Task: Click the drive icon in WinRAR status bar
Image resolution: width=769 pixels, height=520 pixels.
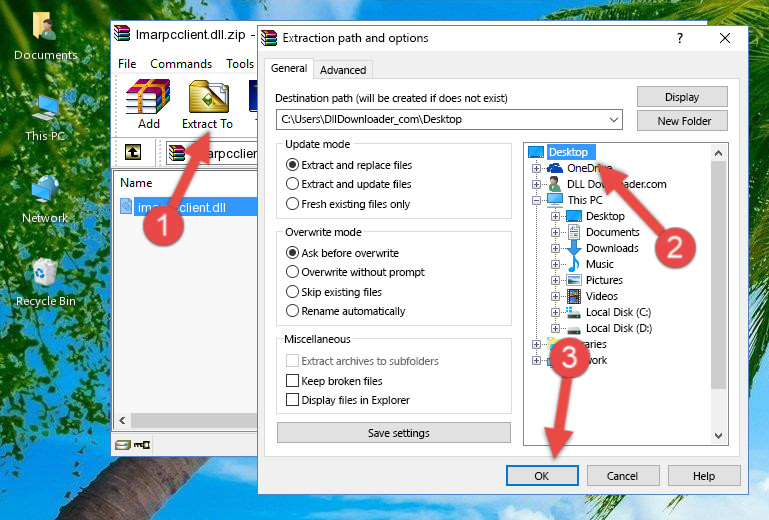Action: [123, 445]
